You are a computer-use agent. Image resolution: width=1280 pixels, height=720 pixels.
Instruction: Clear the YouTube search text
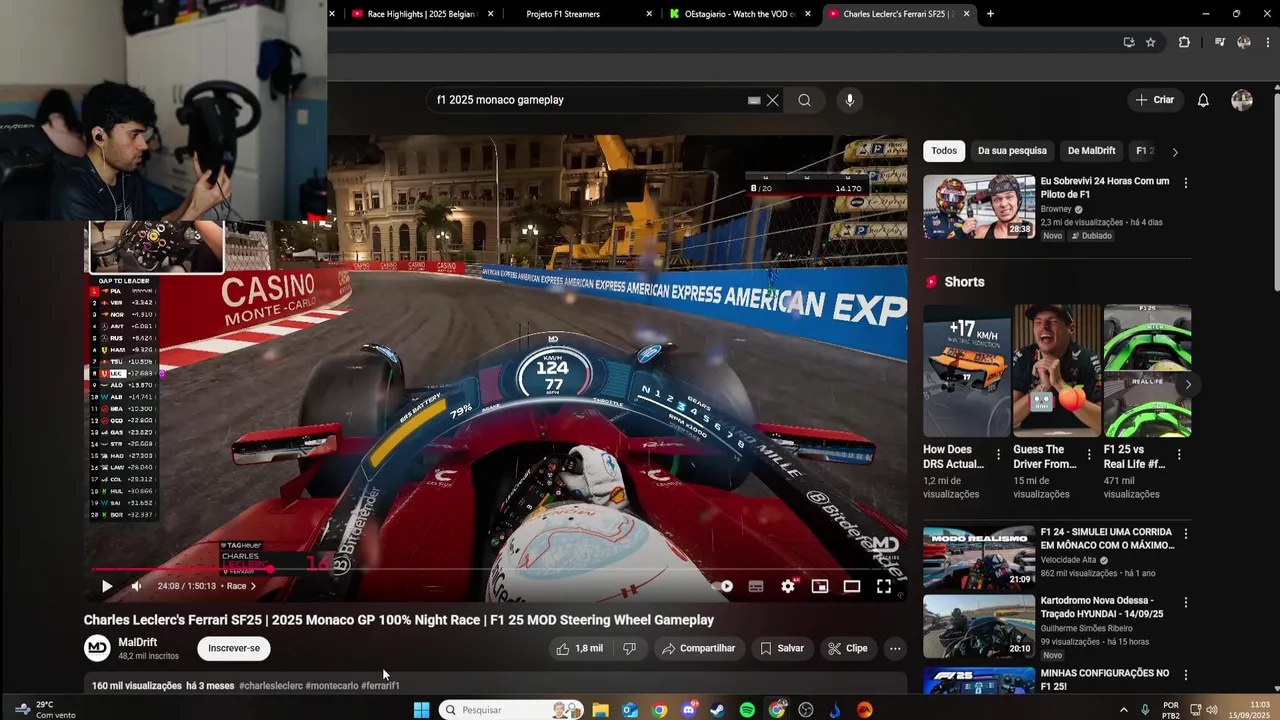click(x=772, y=100)
